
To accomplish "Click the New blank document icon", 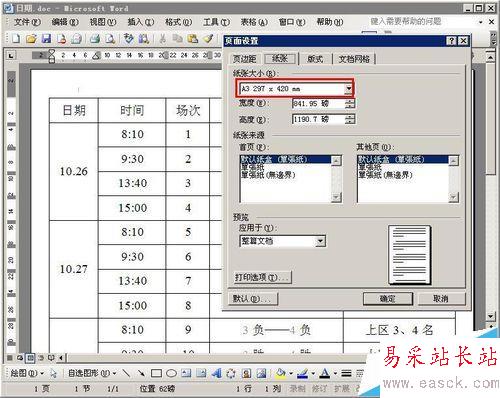I will click(x=15, y=39).
